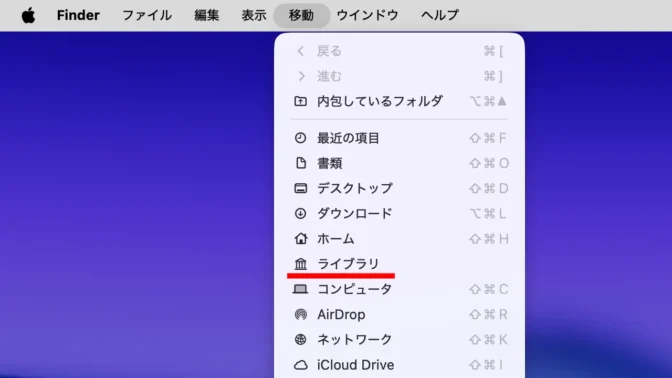
Task: Open the Finder application menu
Action: (78, 15)
